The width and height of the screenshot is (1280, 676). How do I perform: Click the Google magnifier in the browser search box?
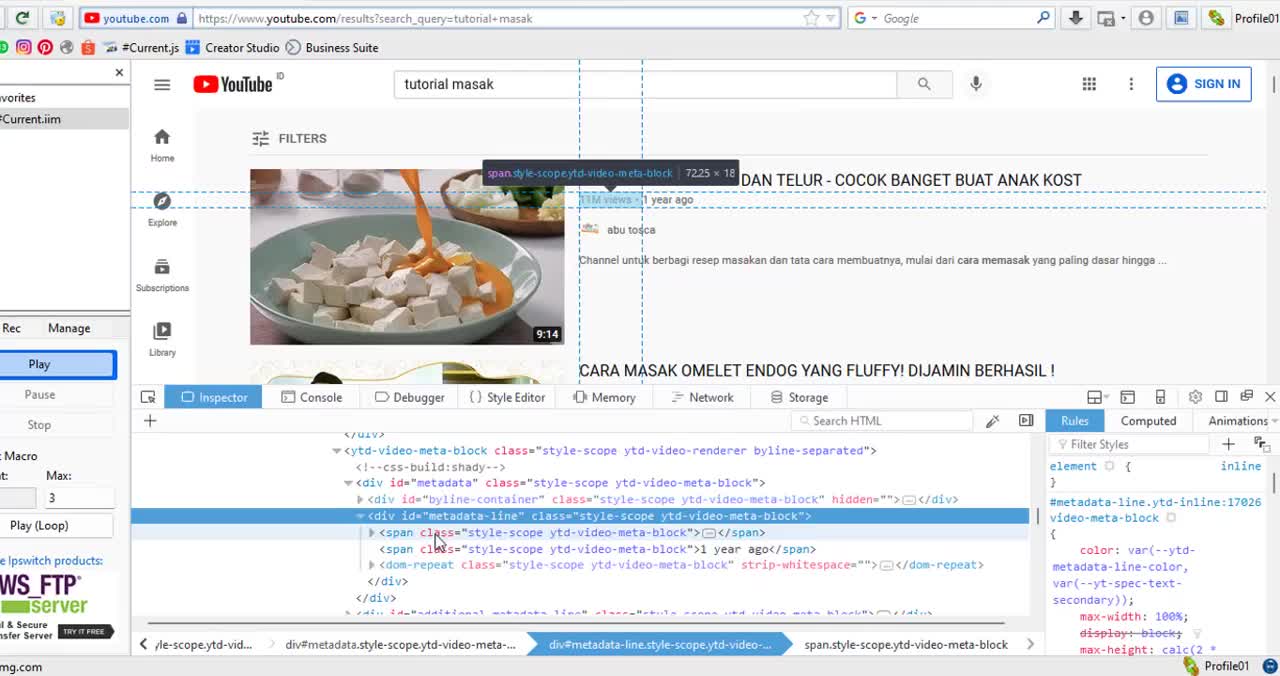(x=1044, y=18)
